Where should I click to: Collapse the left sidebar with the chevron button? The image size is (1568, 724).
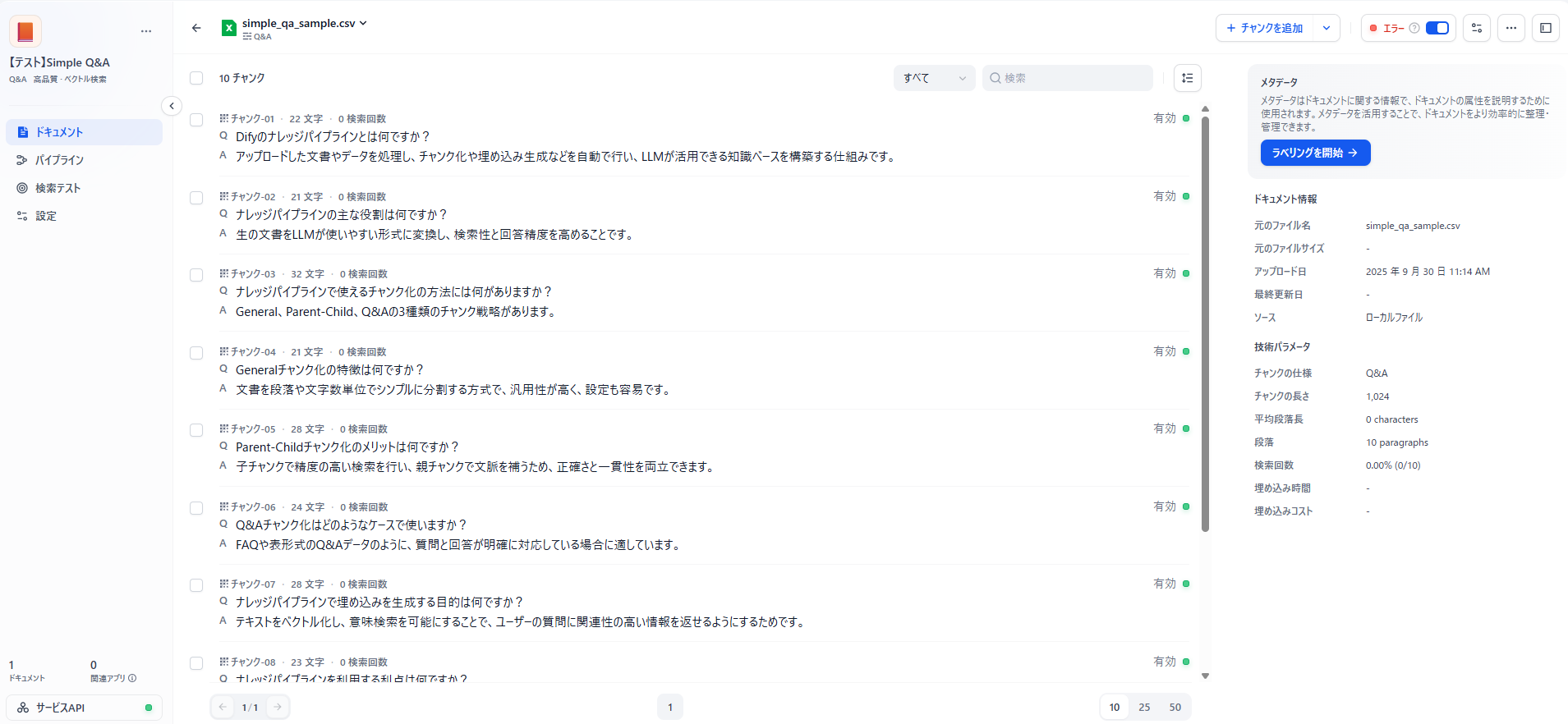pyautogui.click(x=172, y=106)
